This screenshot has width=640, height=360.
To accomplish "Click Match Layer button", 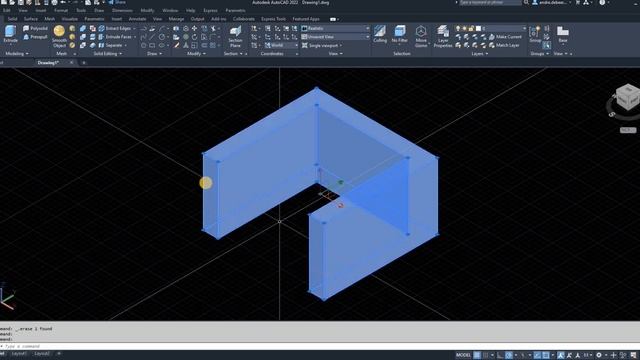I will coord(504,45).
